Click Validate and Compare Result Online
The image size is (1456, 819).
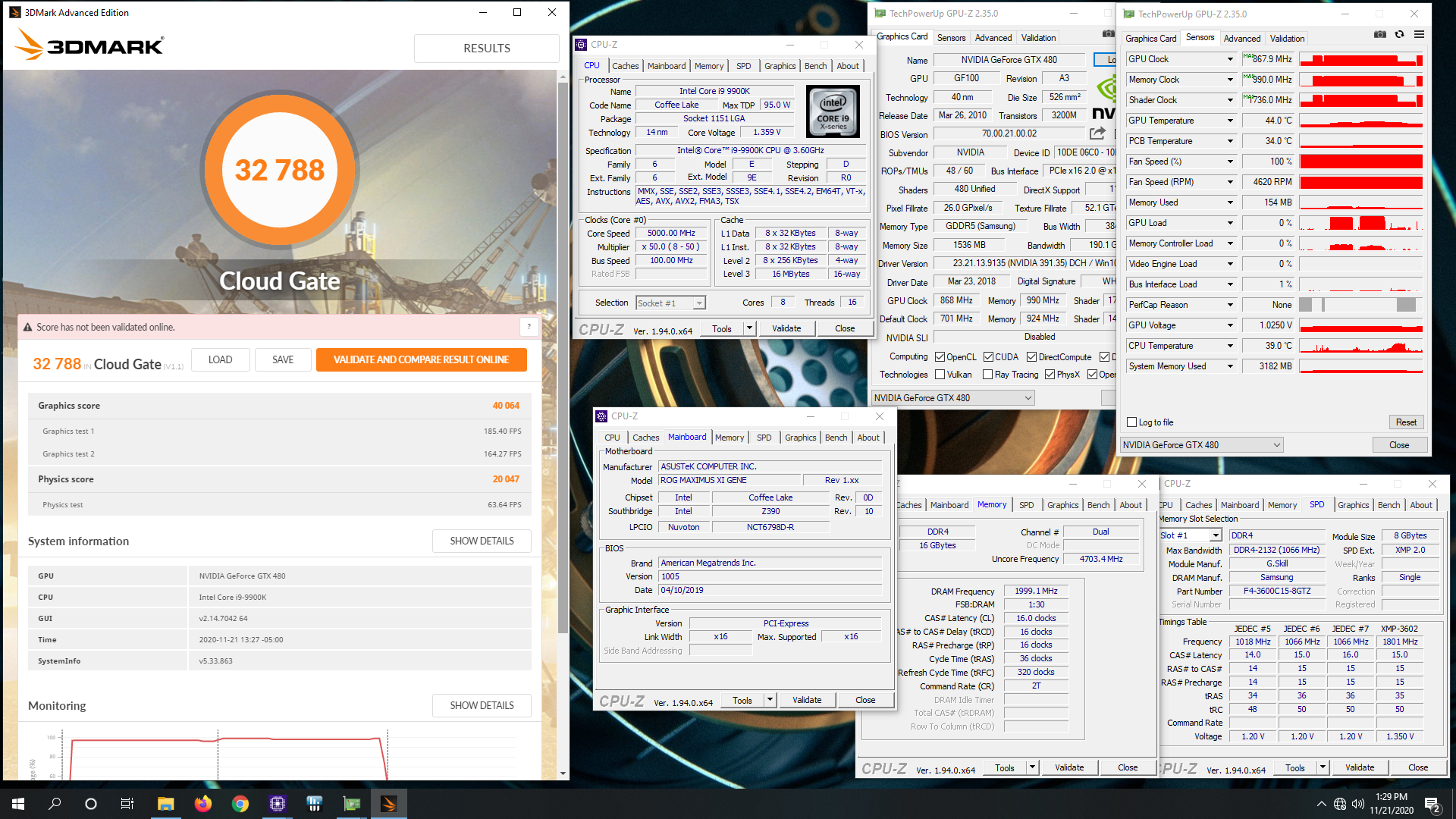point(421,359)
